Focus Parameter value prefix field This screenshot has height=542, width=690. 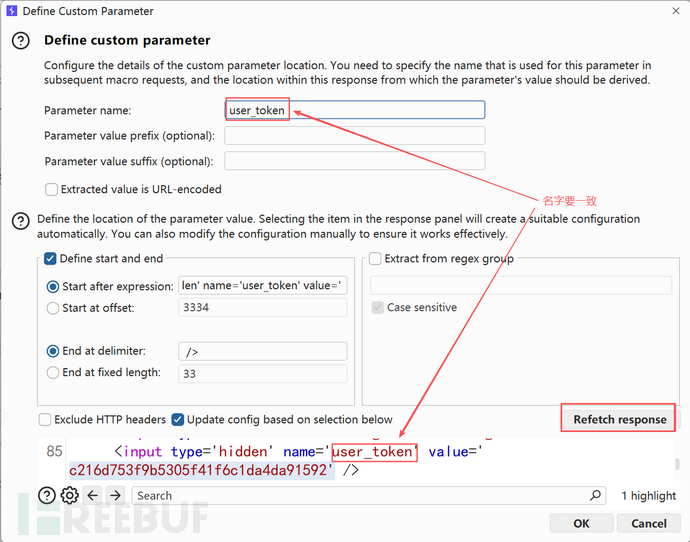355,136
